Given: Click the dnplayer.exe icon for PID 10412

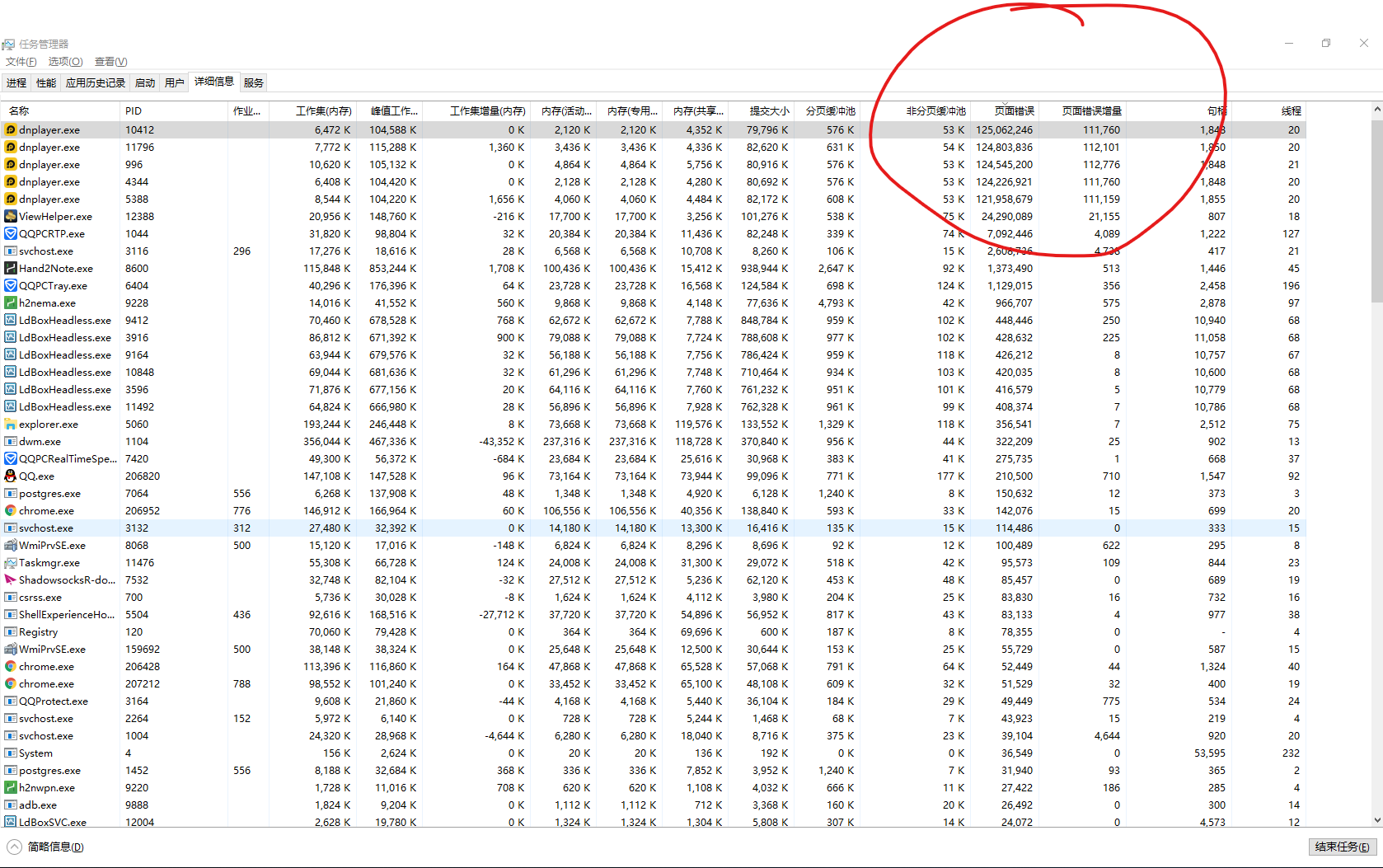Looking at the screenshot, I should click(11, 129).
